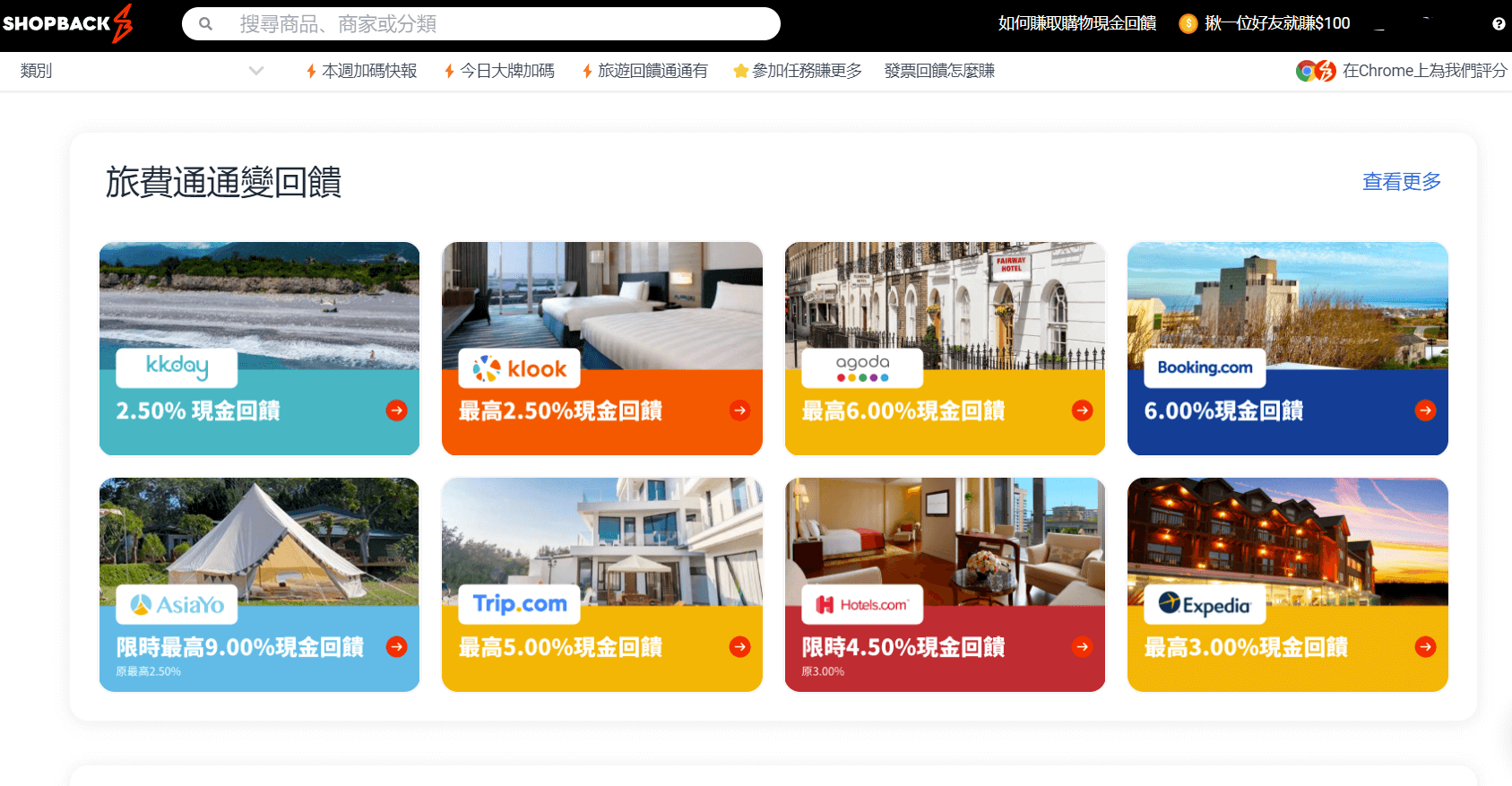Click the Expedia logo badge

pos(1205,604)
